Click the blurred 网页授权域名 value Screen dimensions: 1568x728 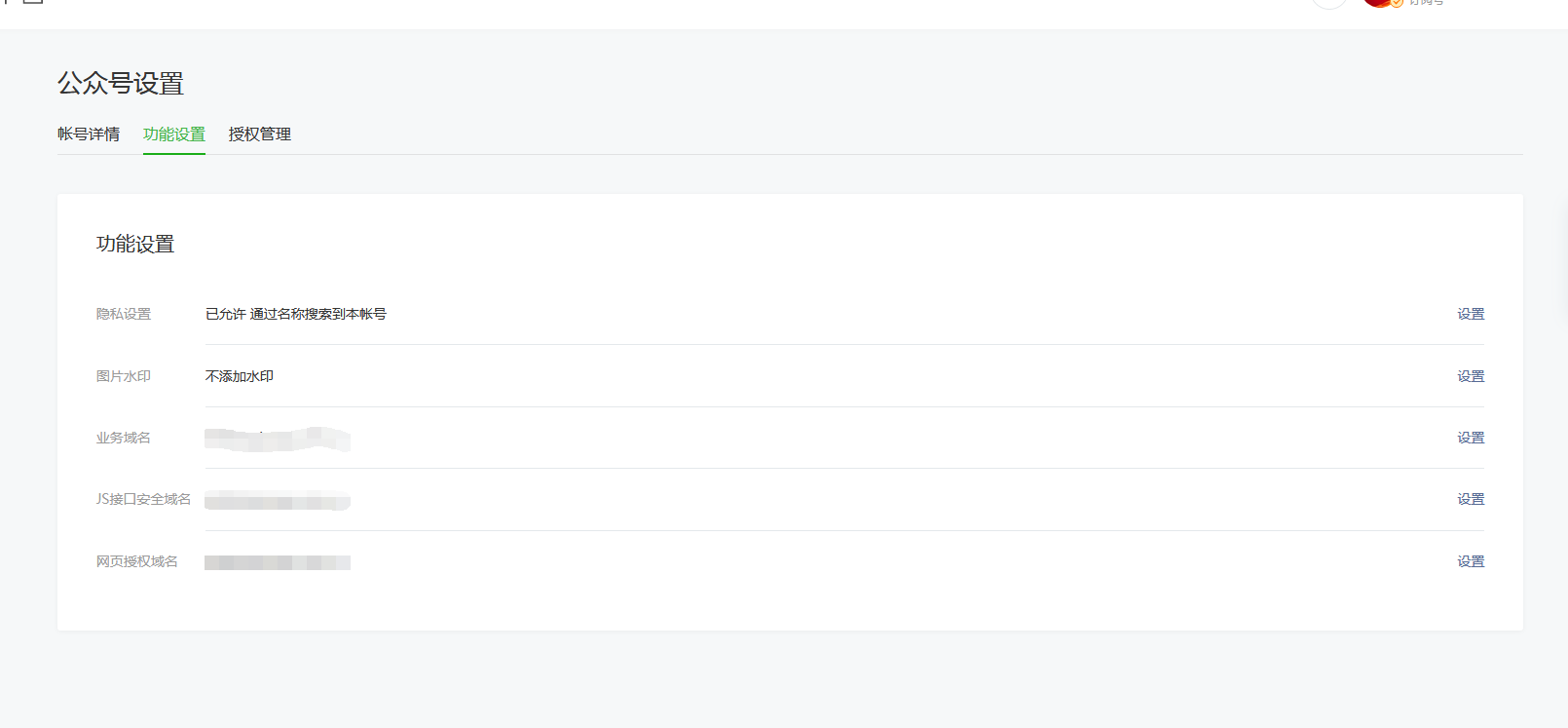click(278, 562)
